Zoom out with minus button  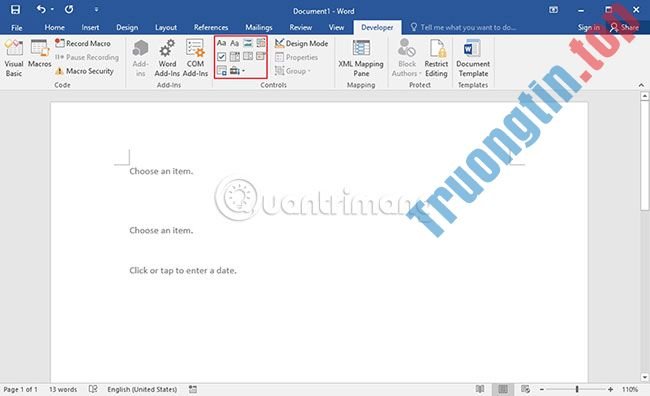(542, 389)
